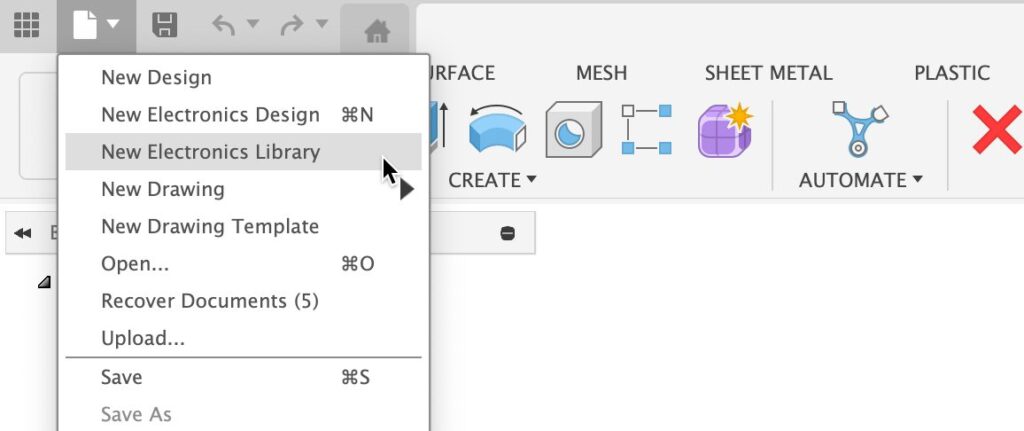Collapse the browser panel double arrows

(23, 233)
